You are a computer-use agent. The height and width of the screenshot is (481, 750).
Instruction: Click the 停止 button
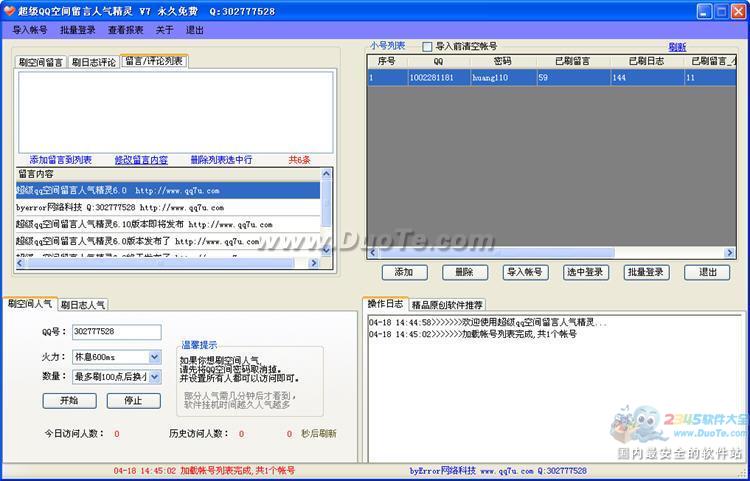133,401
